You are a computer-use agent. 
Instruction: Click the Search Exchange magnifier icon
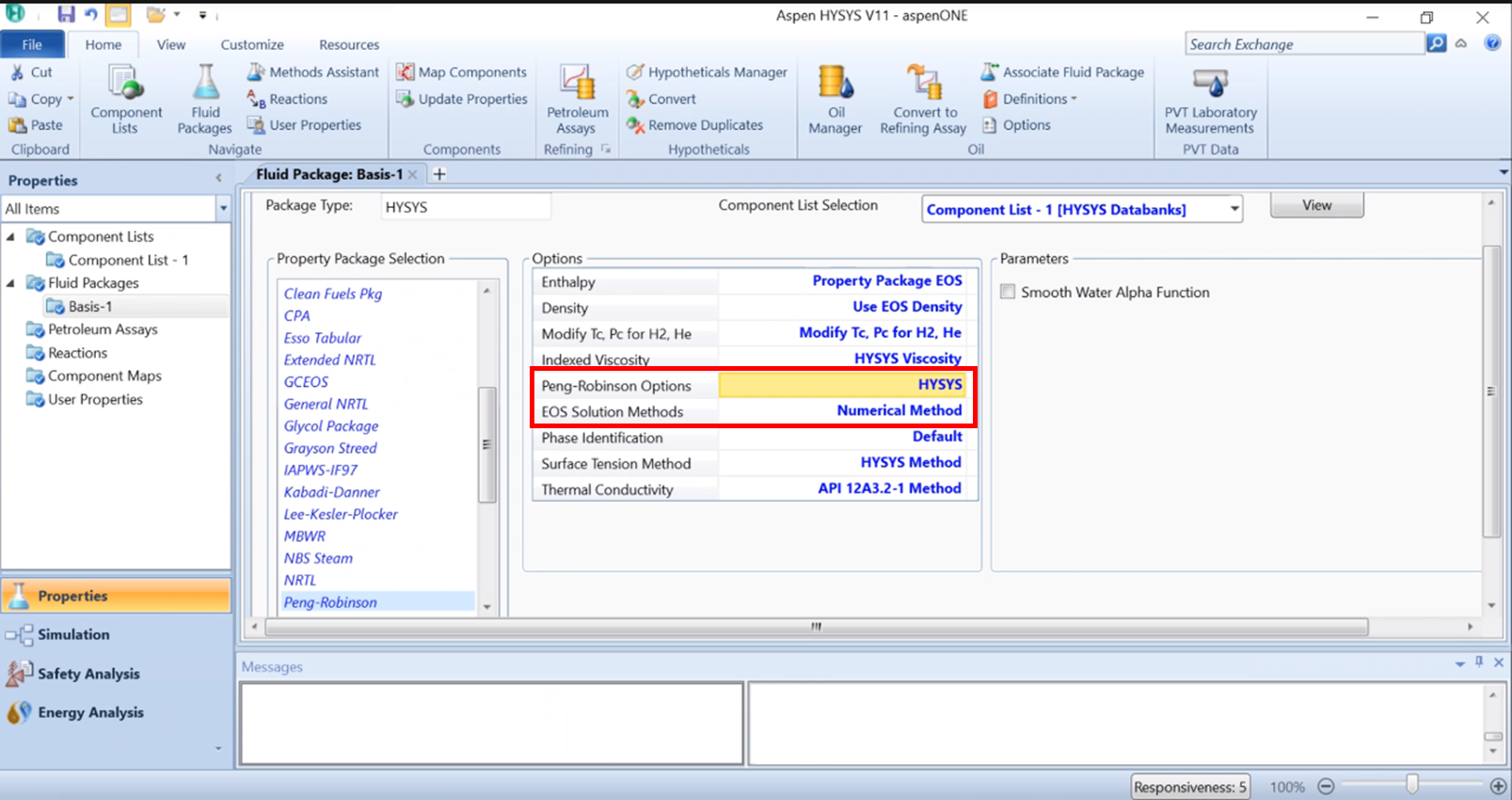[1437, 43]
